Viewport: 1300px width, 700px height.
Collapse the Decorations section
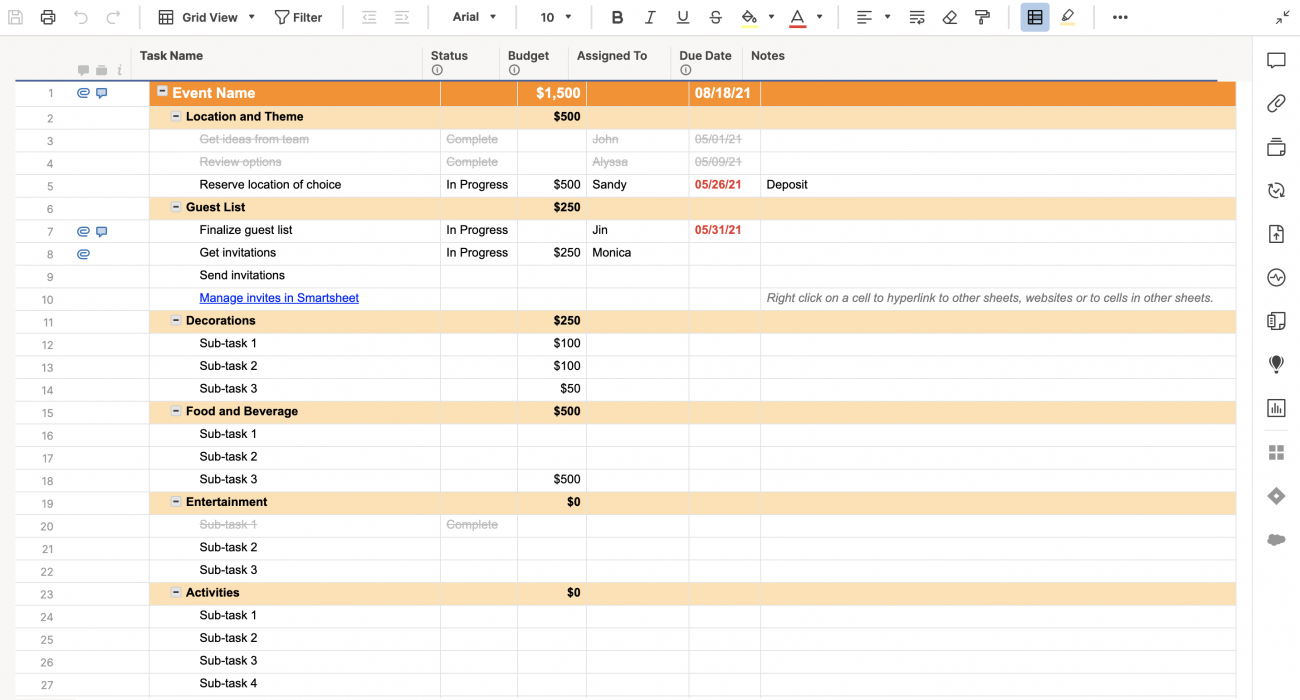(x=176, y=322)
